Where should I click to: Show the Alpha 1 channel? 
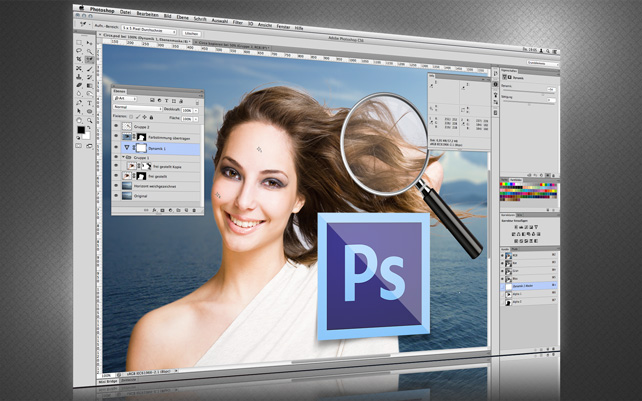(503, 294)
